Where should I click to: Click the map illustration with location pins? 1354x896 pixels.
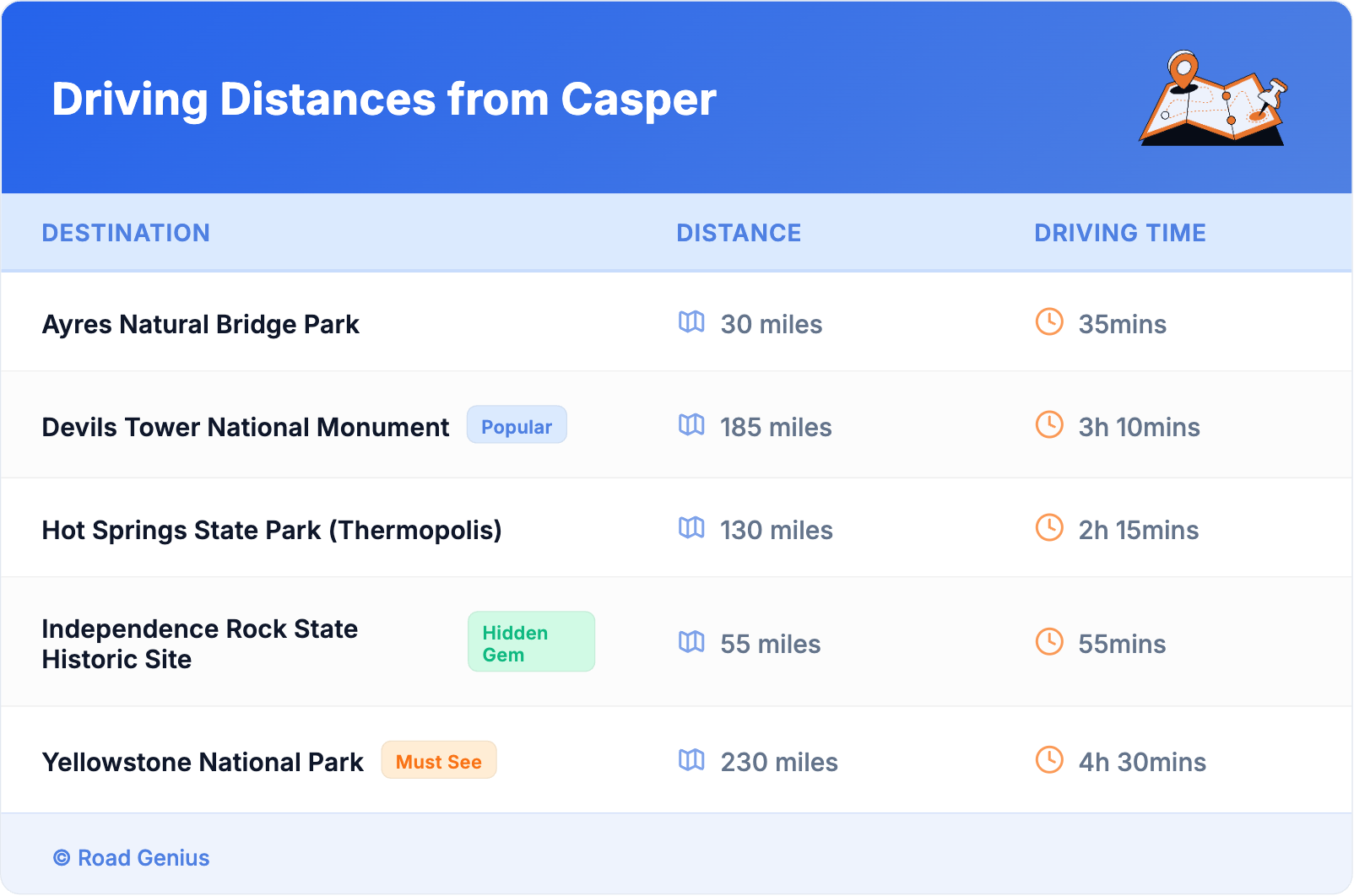1213,100
